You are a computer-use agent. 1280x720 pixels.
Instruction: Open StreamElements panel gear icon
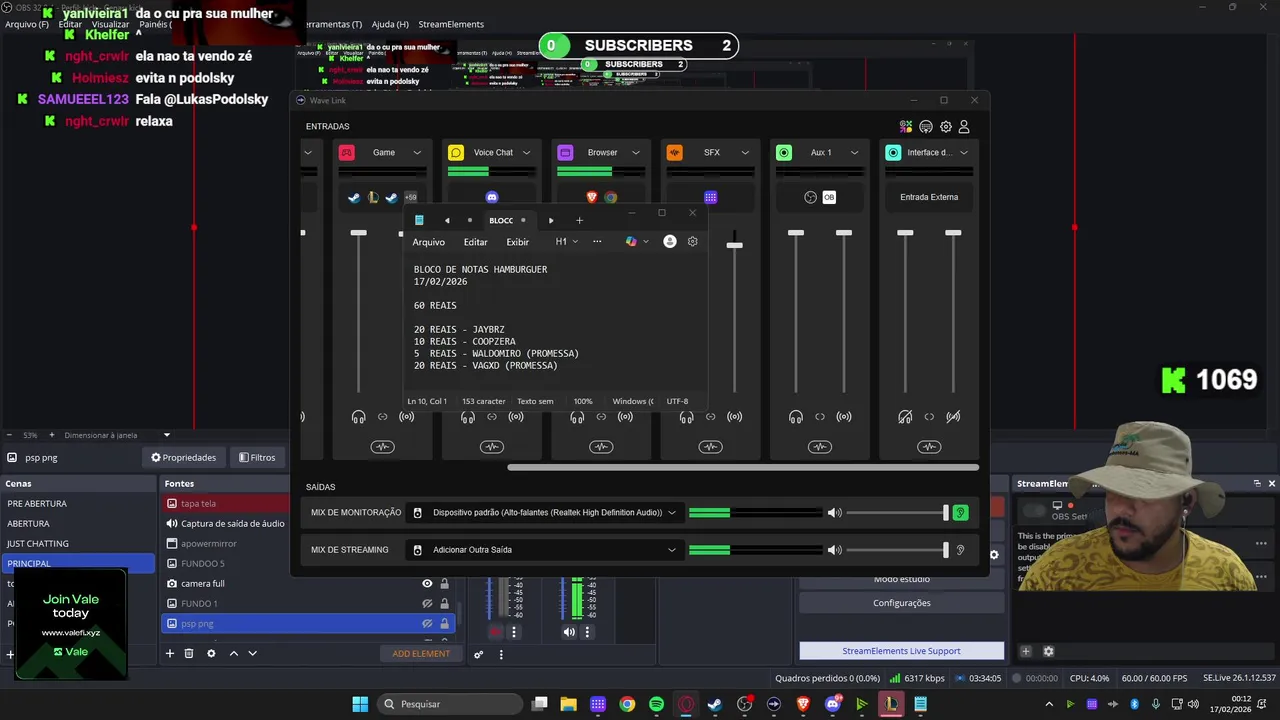pos(1048,651)
